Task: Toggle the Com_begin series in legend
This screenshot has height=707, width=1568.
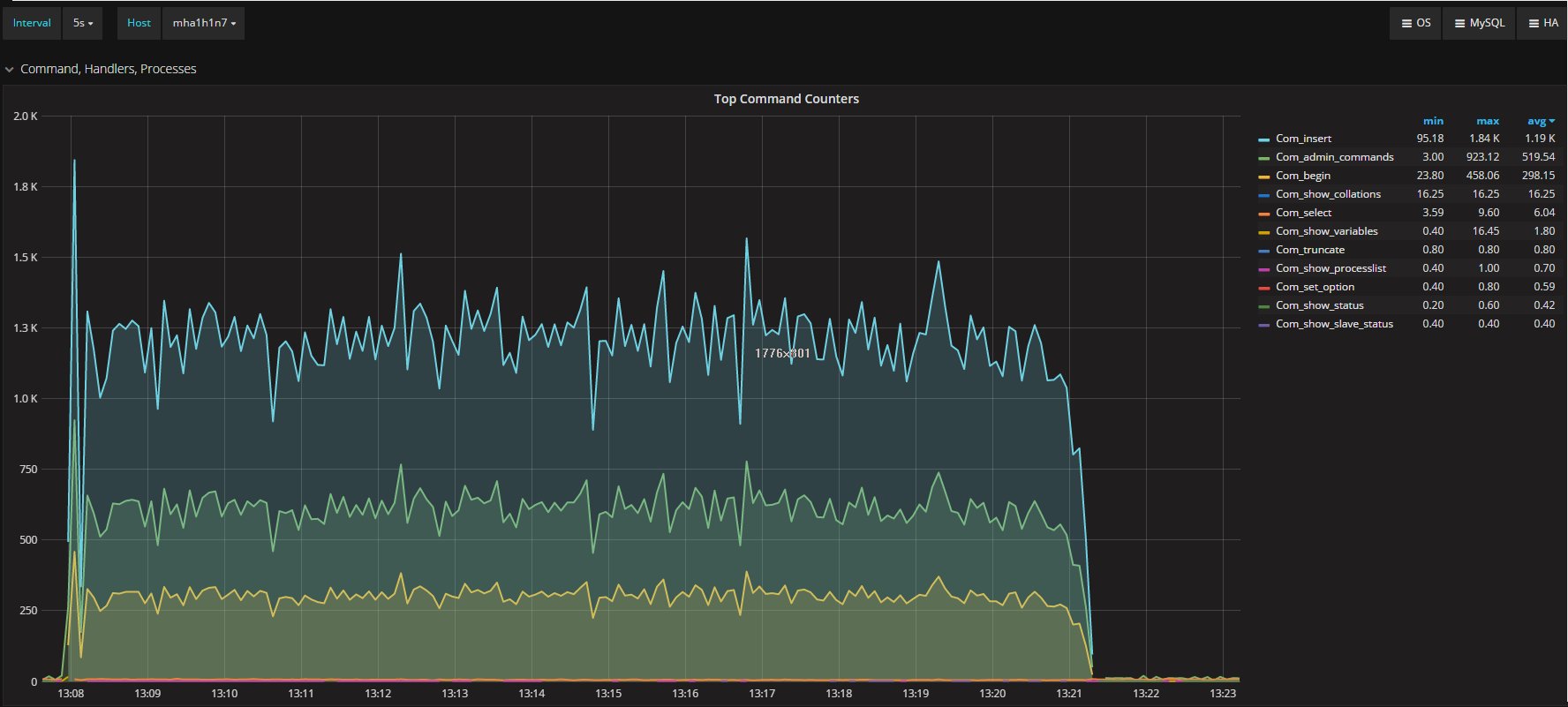Action: click(1302, 176)
